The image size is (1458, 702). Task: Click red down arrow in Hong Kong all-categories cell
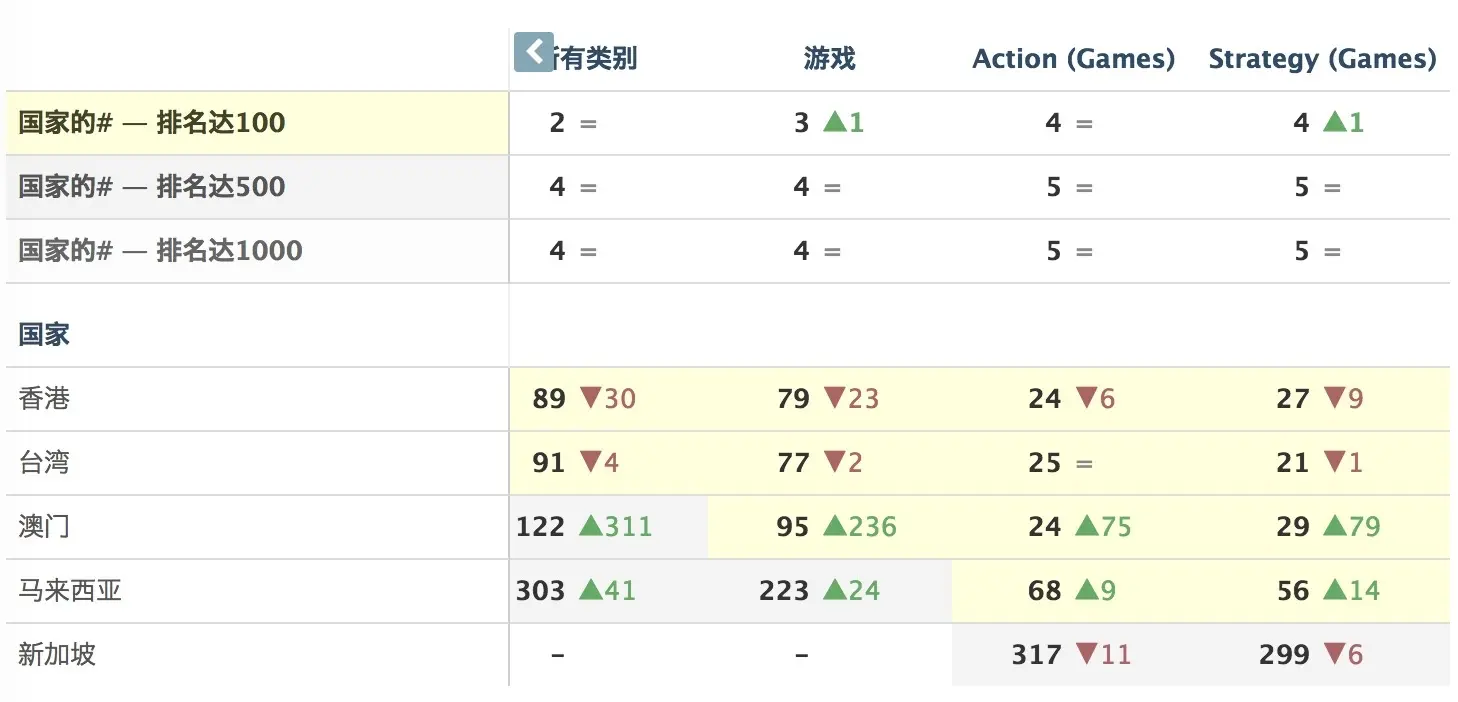pos(591,398)
